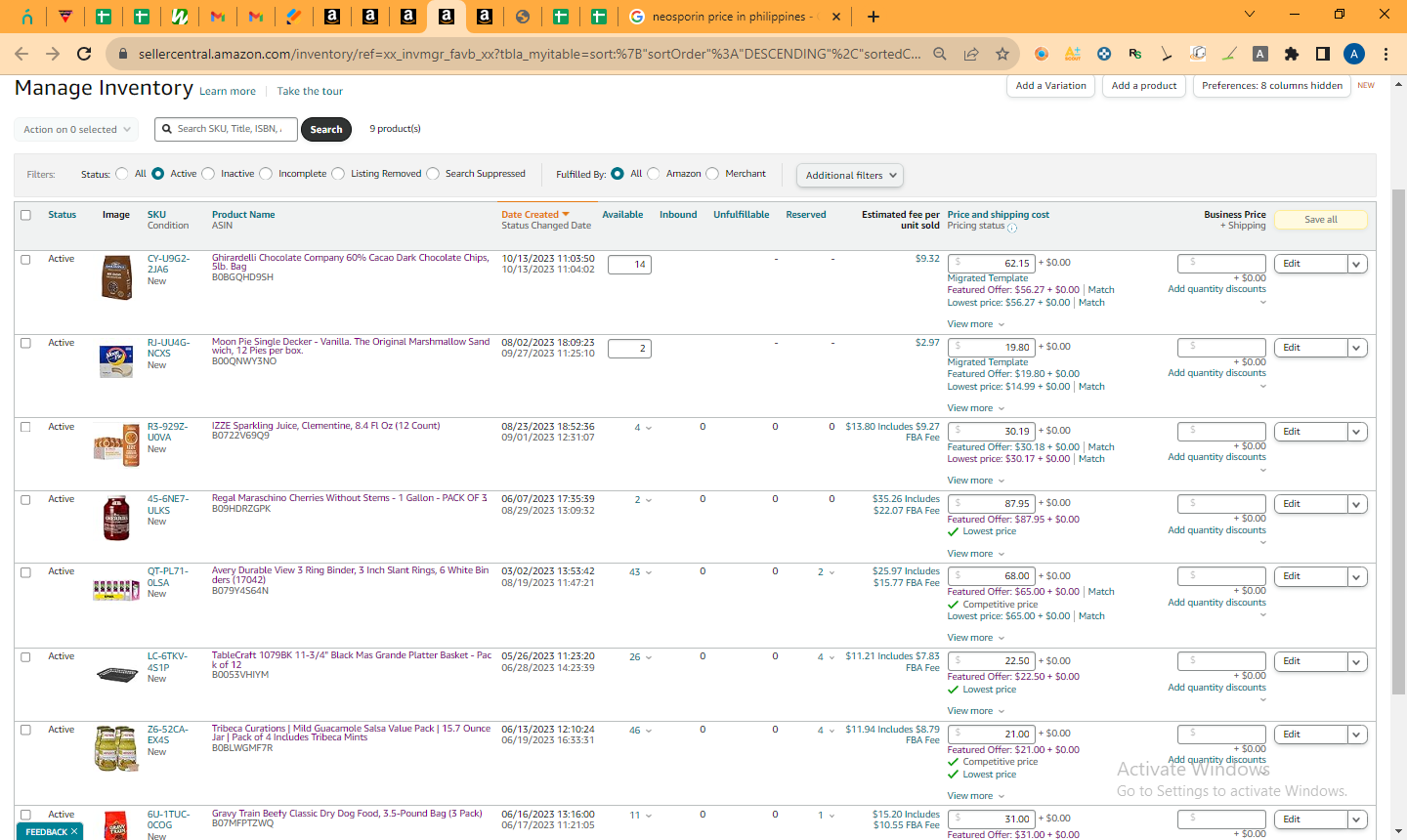Image resolution: width=1407 pixels, height=840 pixels.
Task: Expand View more in Regal Cherries row
Action: pos(976,554)
